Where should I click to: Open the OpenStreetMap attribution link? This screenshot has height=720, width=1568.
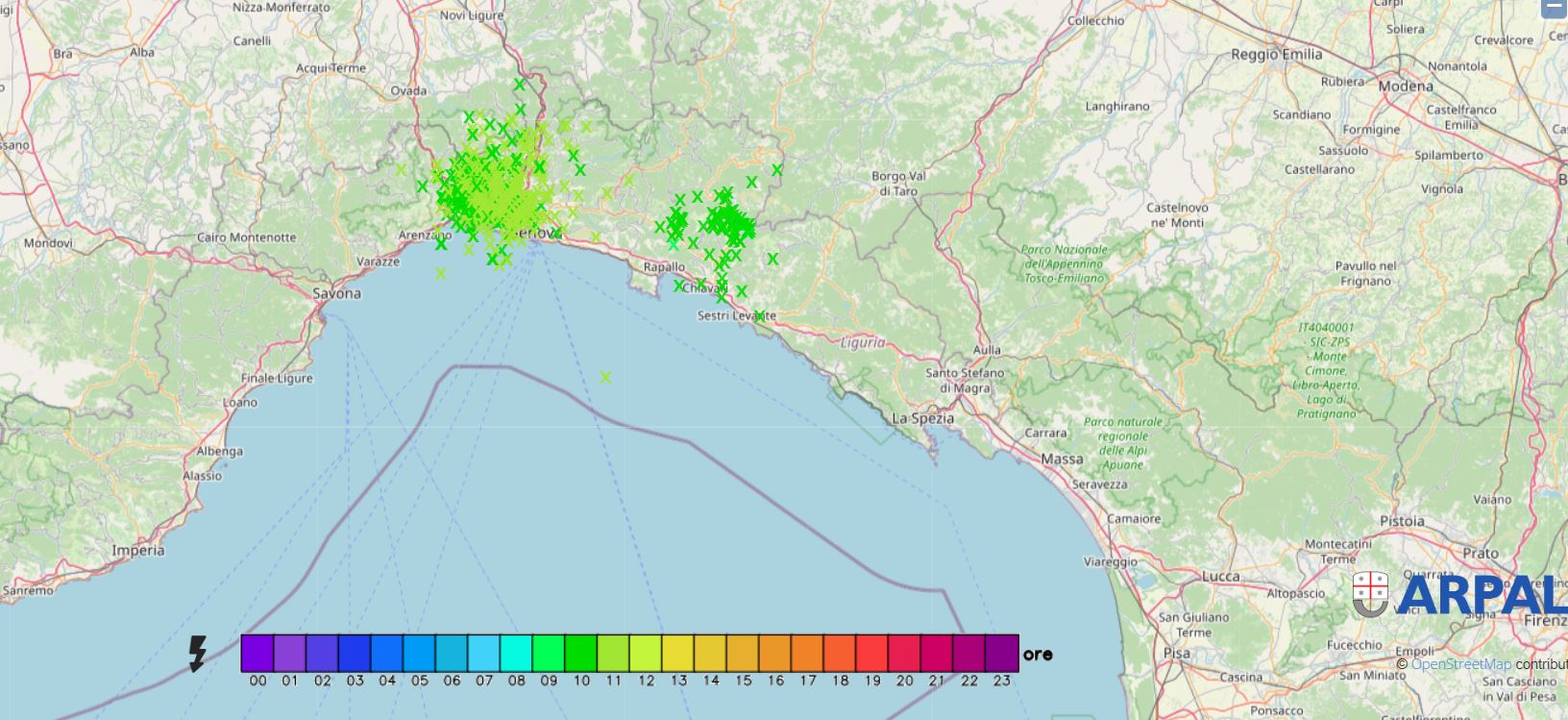click(1460, 664)
